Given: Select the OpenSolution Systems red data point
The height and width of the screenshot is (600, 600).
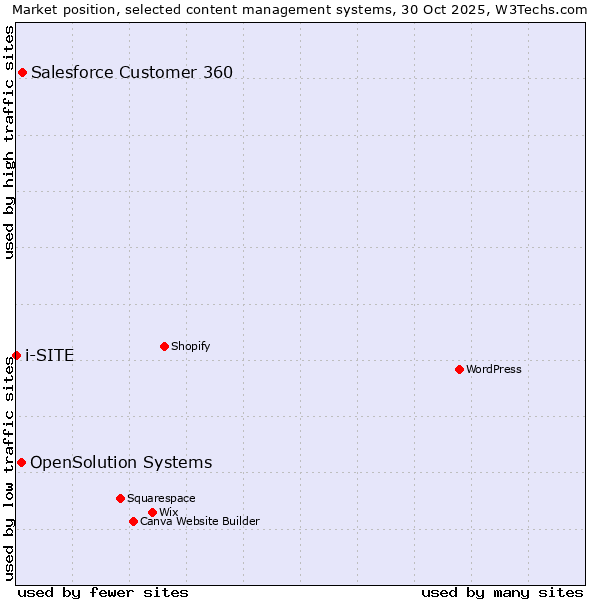Looking at the screenshot, I should pos(21,462).
